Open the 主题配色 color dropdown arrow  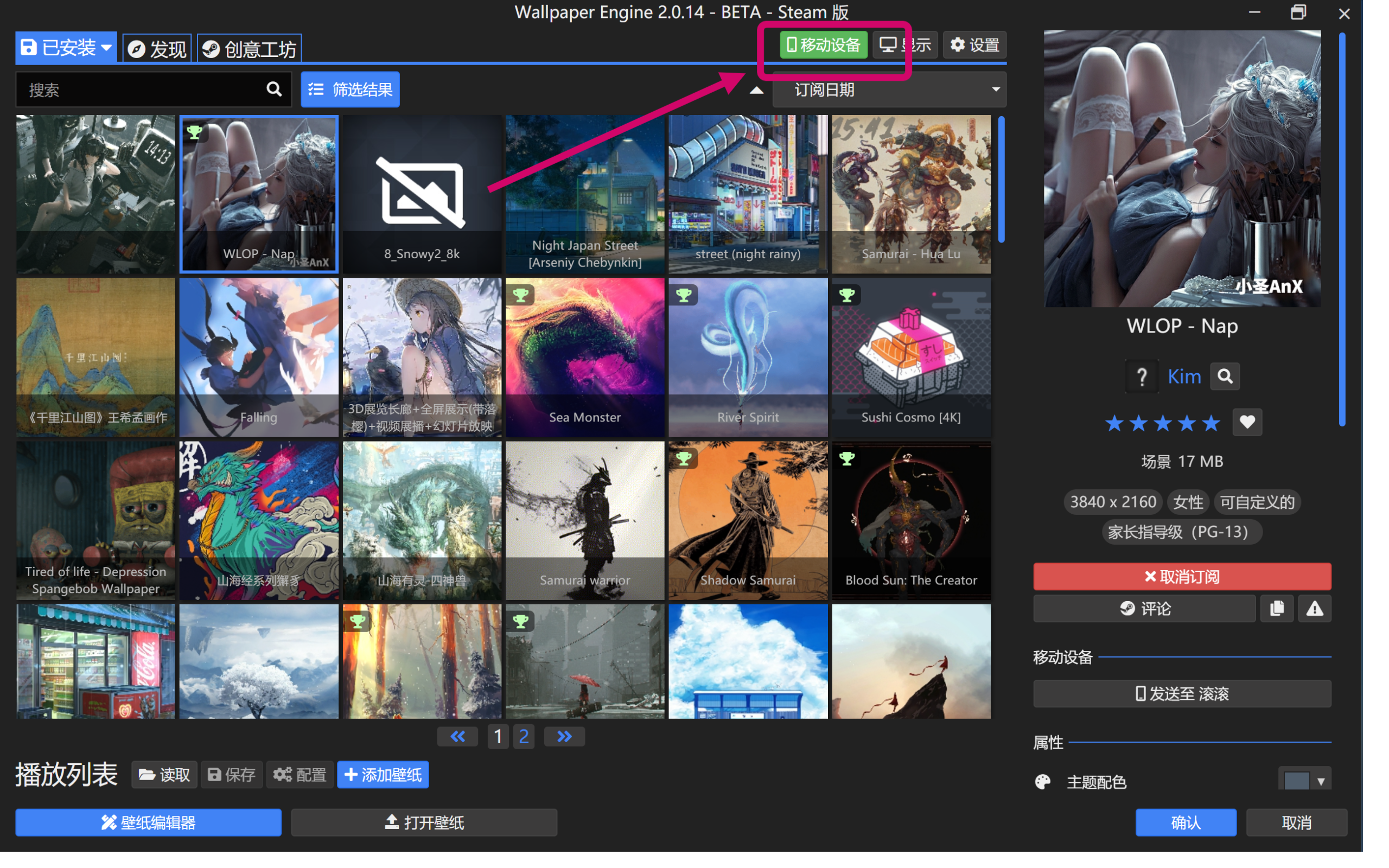coord(1321,781)
